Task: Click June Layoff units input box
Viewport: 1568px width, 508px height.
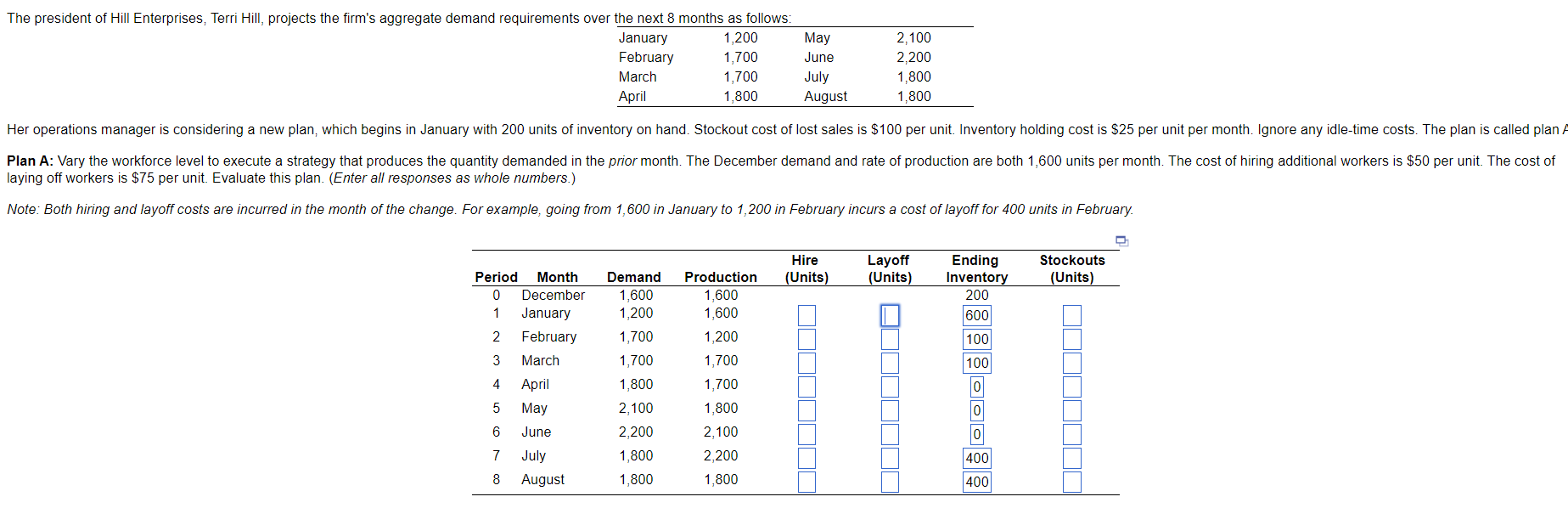Action: (x=890, y=435)
